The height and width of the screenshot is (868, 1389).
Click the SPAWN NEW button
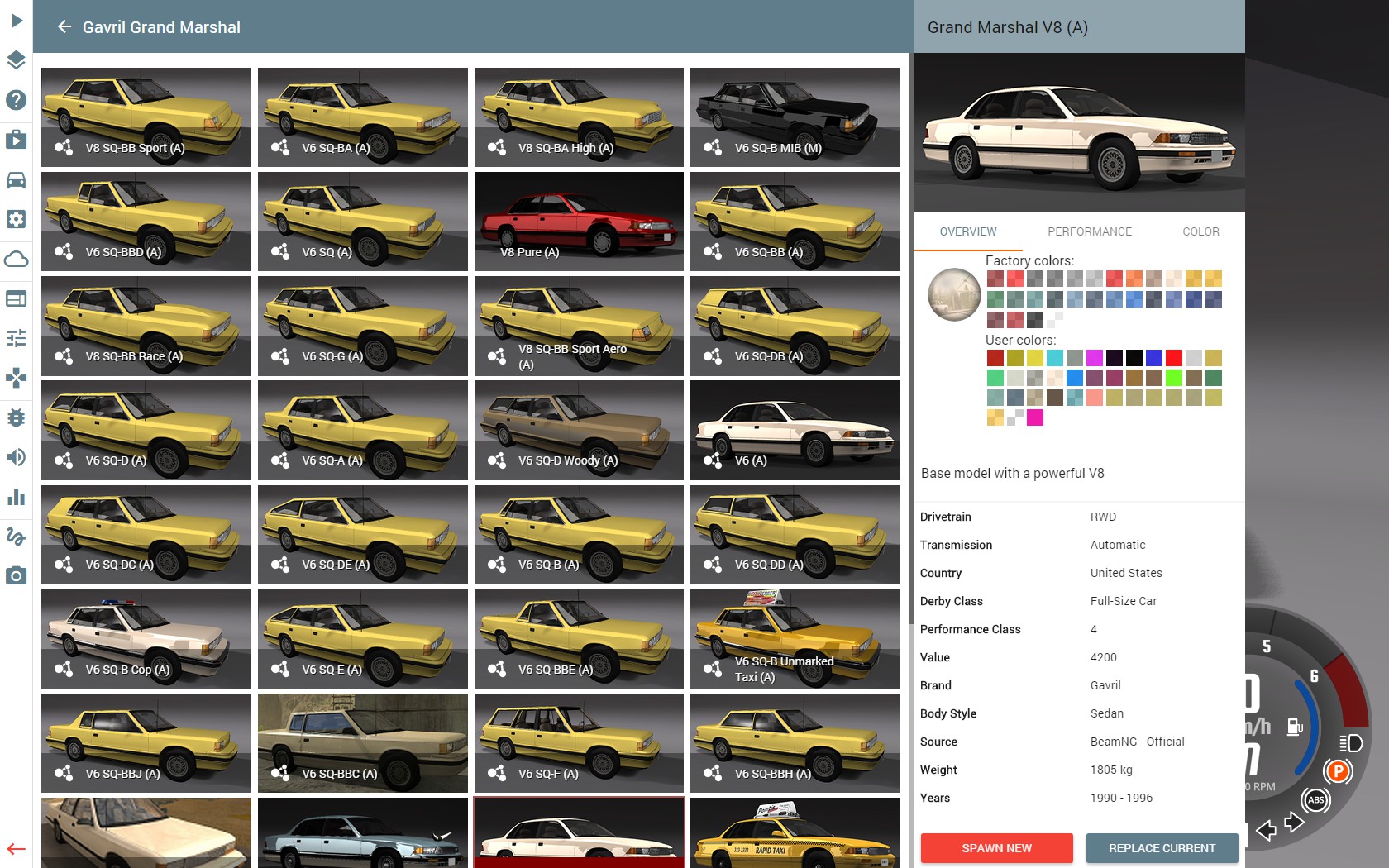tap(996, 848)
